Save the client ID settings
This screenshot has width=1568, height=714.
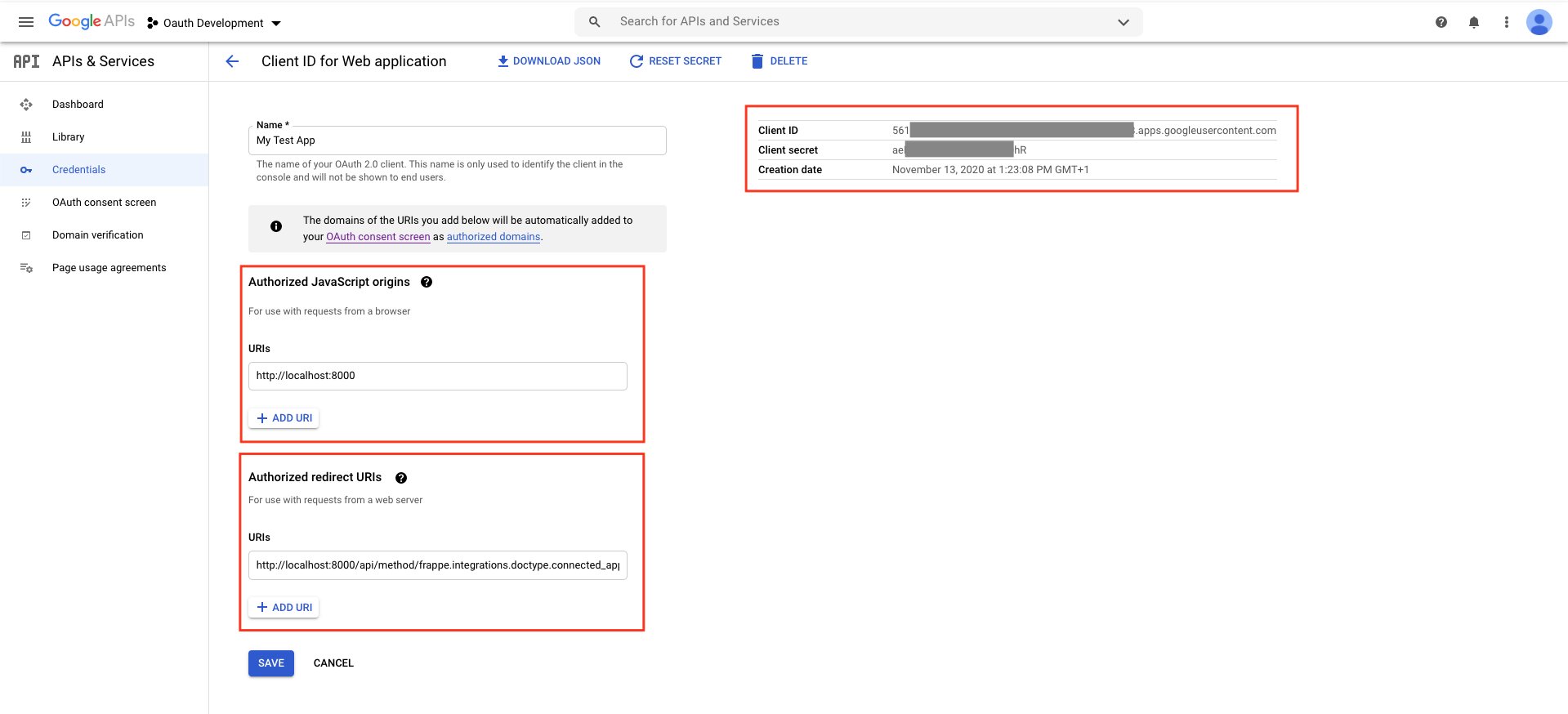click(x=271, y=663)
